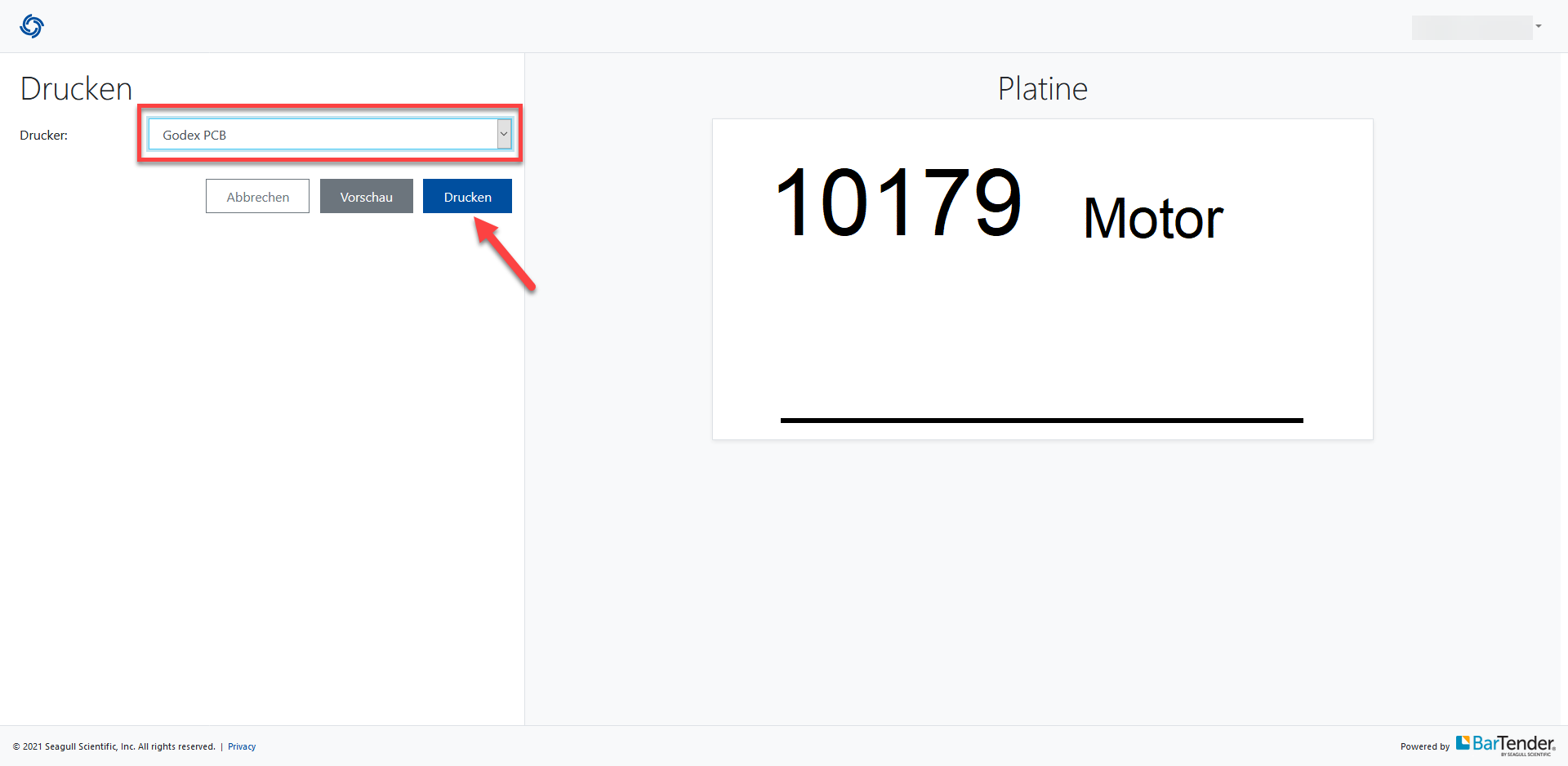Viewport: 1568px width, 766px height.
Task: Click the greyed-out user name in header
Action: tap(1471, 27)
